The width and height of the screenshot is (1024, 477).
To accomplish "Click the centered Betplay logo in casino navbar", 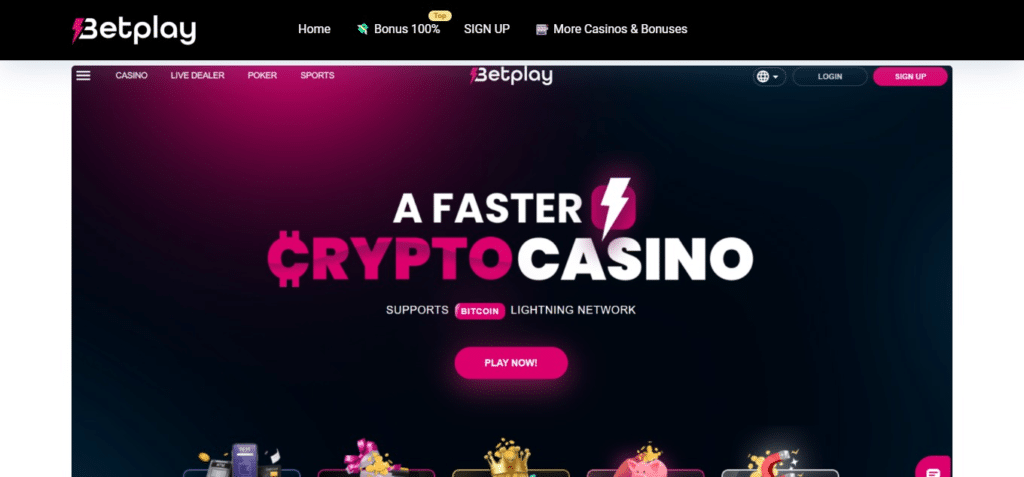I will point(511,76).
